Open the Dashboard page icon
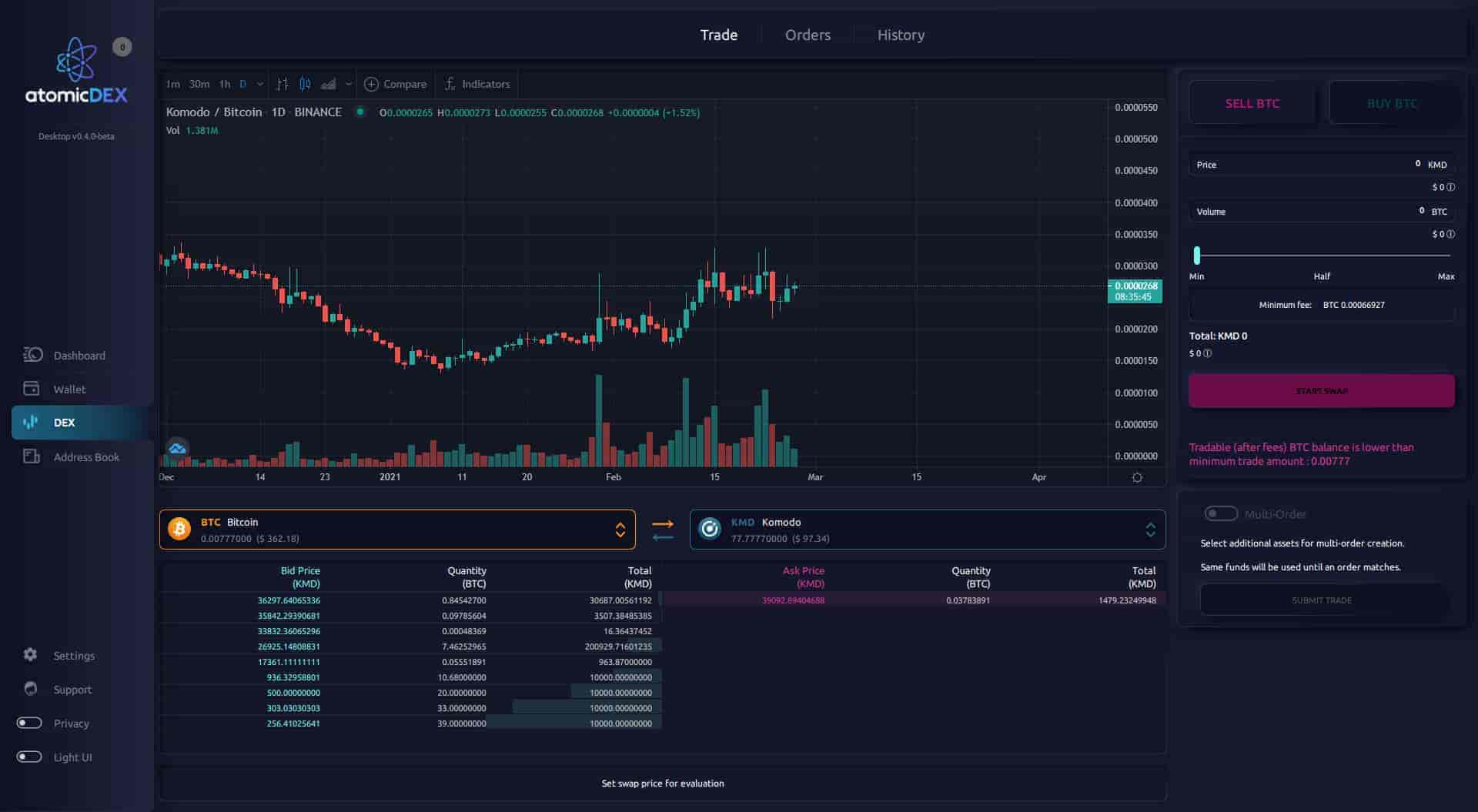The height and width of the screenshot is (812, 1478). pos(32,355)
